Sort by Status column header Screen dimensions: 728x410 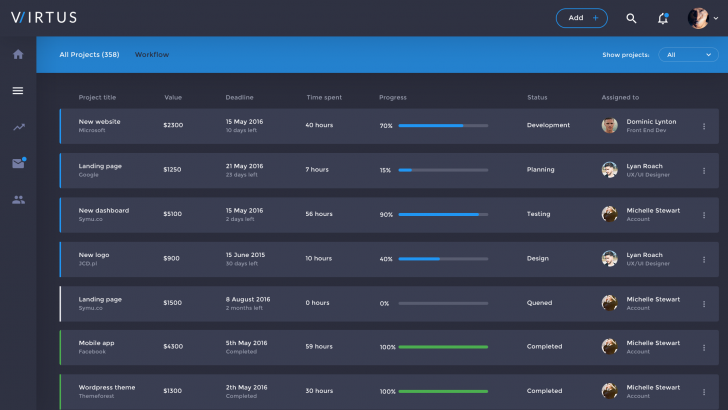click(x=537, y=98)
